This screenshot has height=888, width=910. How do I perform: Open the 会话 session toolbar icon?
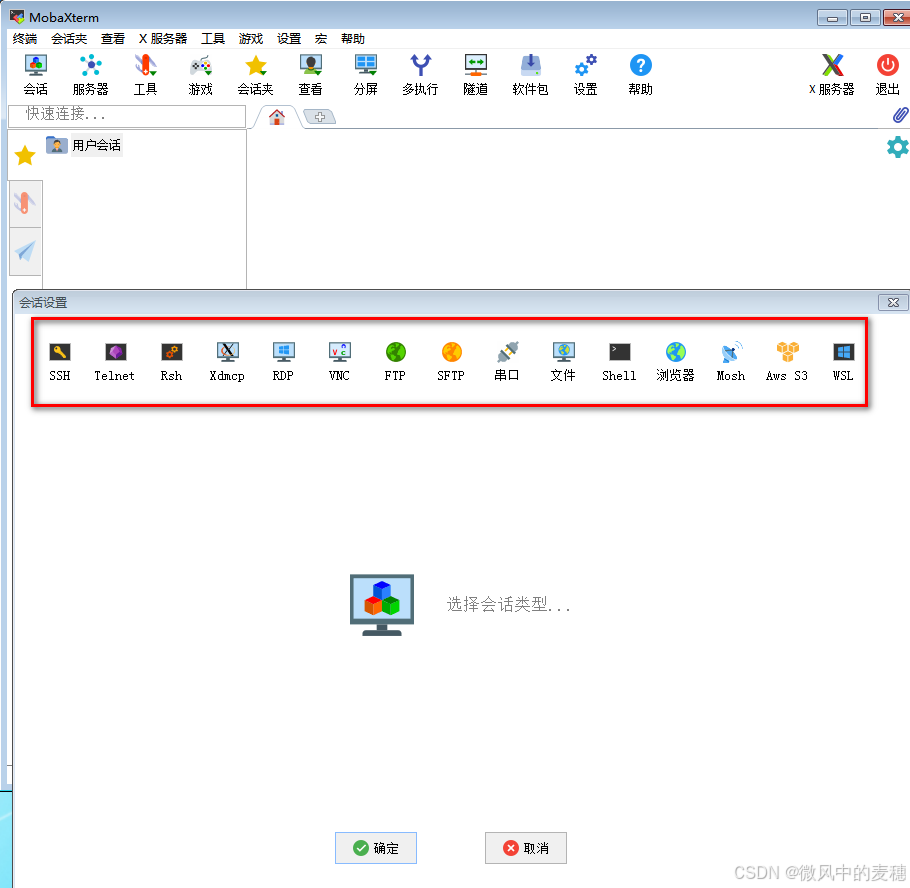(x=35, y=75)
